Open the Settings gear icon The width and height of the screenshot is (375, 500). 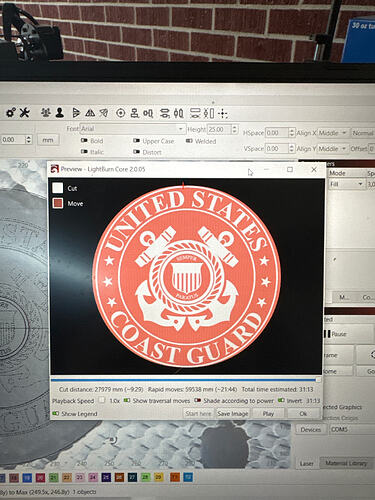click(x=11, y=113)
